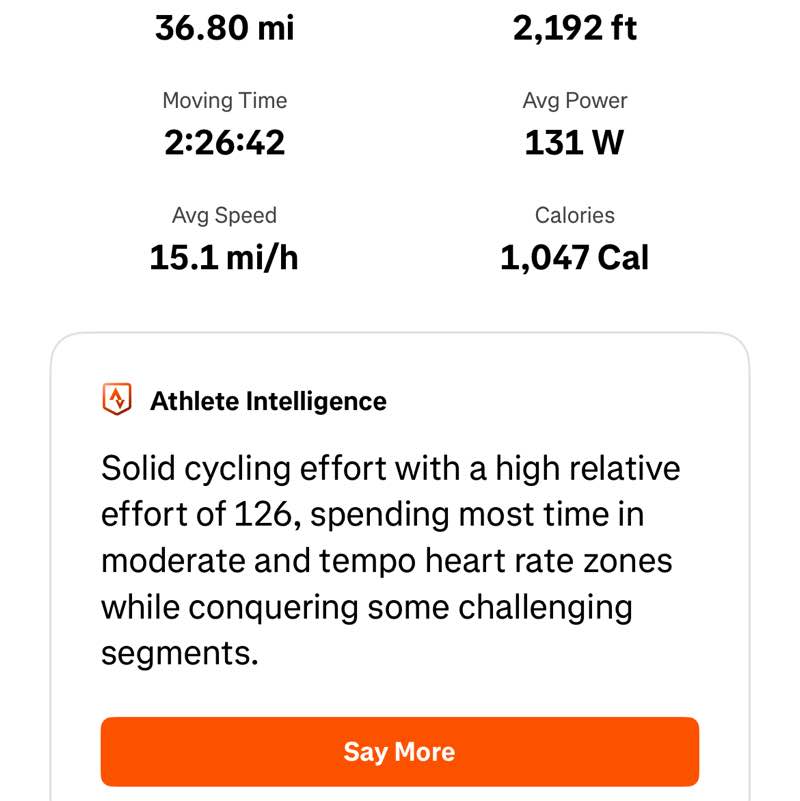Click the Avg Power label
The width and height of the screenshot is (800, 801).
pos(575,101)
